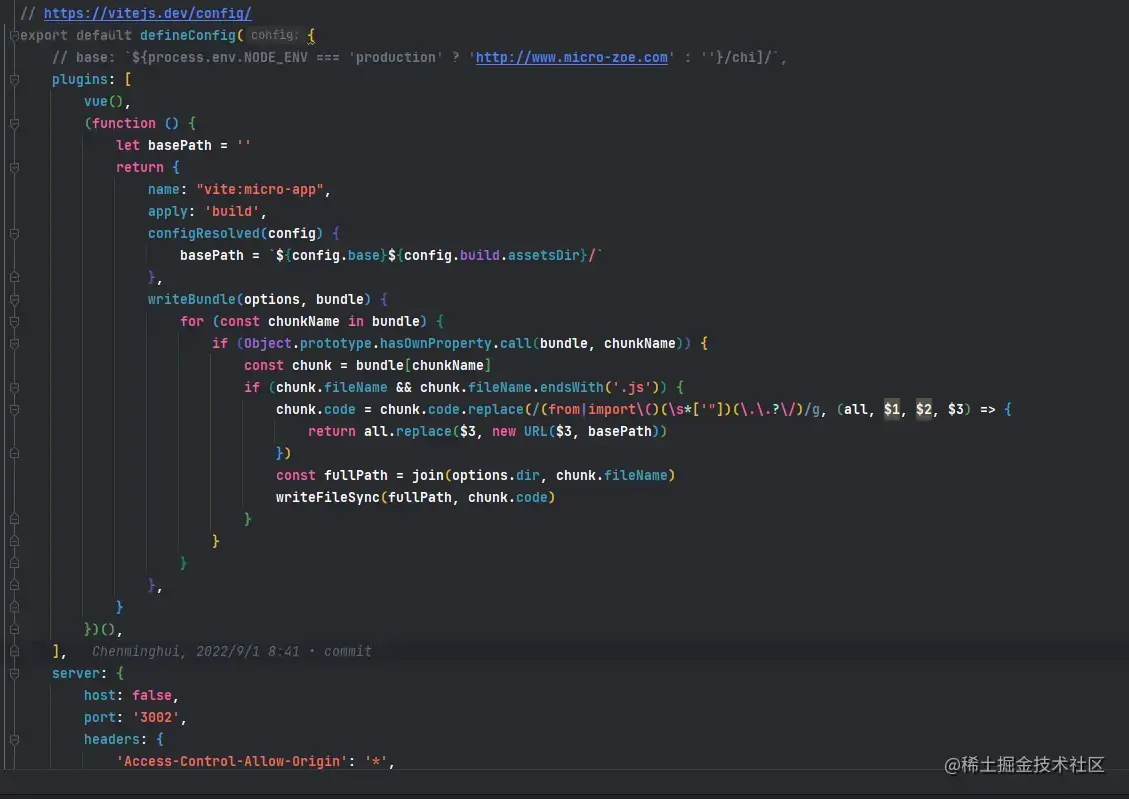
Task: Click host: false value
Action: click(x=152, y=695)
